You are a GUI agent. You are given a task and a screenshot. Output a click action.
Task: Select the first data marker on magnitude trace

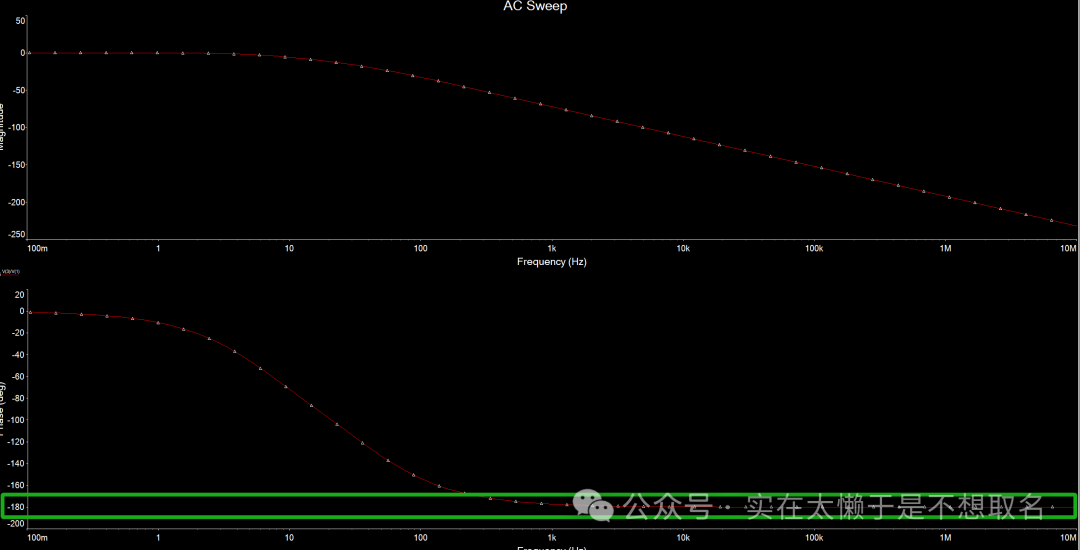tap(29, 52)
